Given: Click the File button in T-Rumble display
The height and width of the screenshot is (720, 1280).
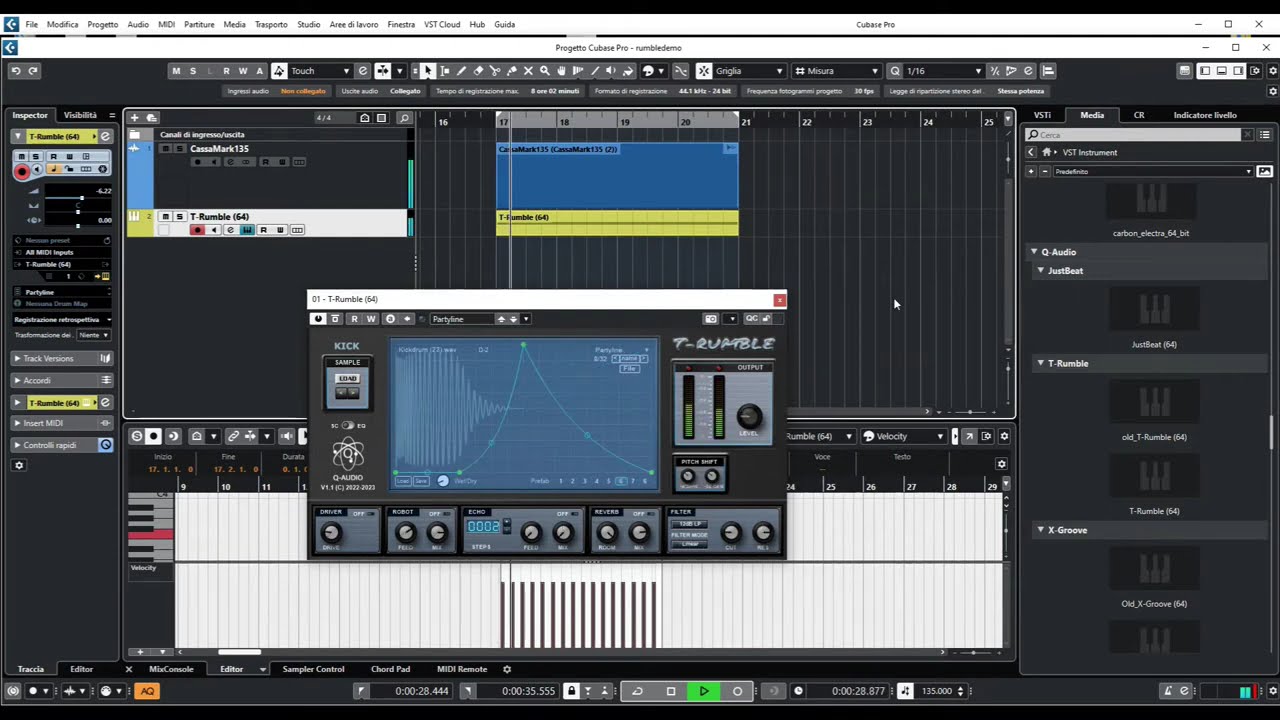Looking at the screenshot, I should (629, 369).
